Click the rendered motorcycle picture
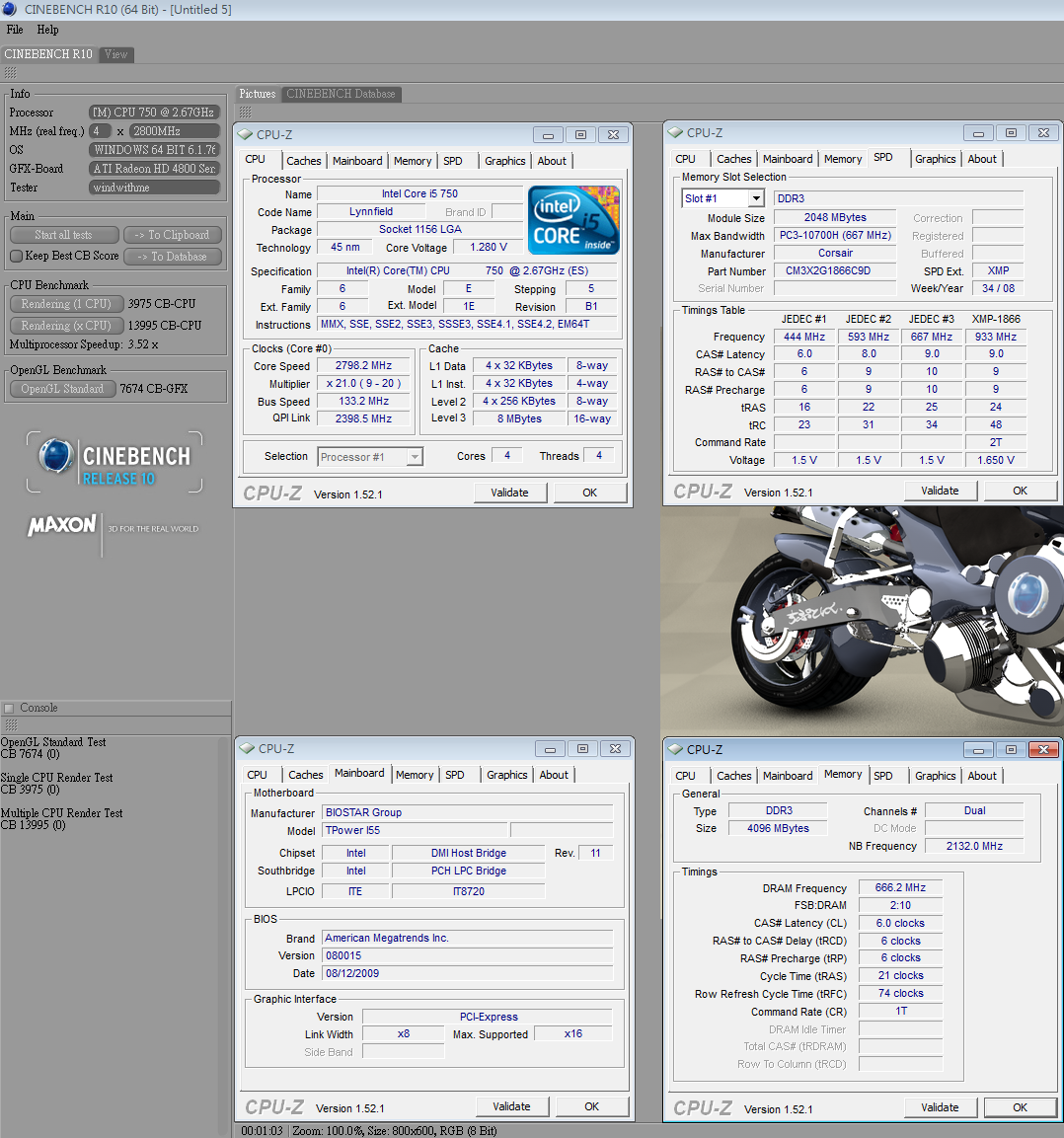The image size is (1064, 1138). 863,621
